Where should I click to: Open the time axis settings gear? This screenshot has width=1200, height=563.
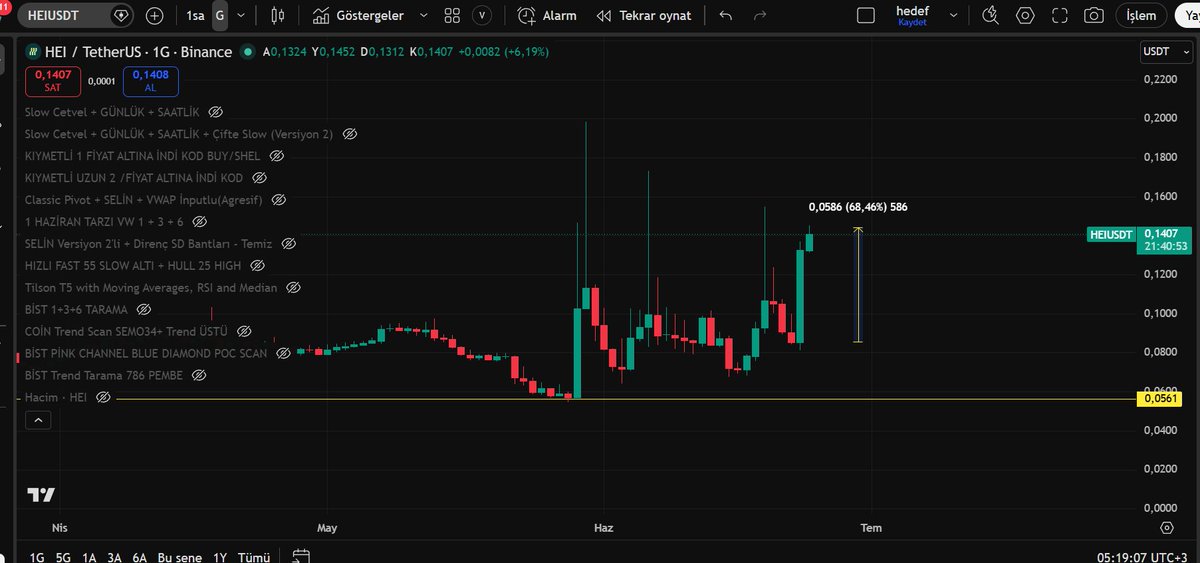(x=1167, y=527)
